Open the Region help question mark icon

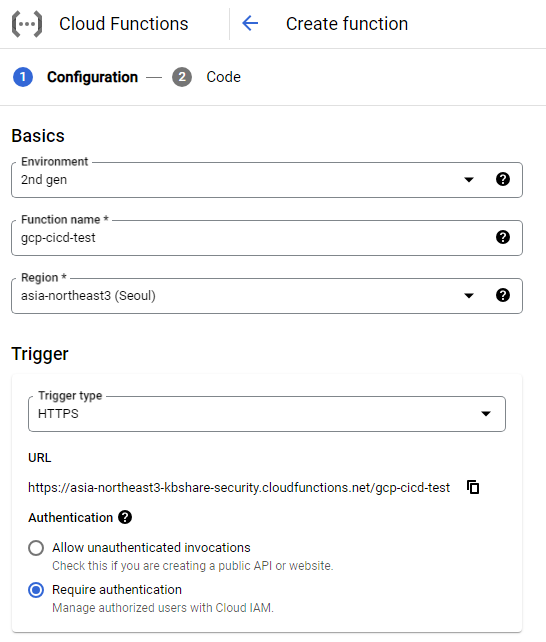click(503, 296)
